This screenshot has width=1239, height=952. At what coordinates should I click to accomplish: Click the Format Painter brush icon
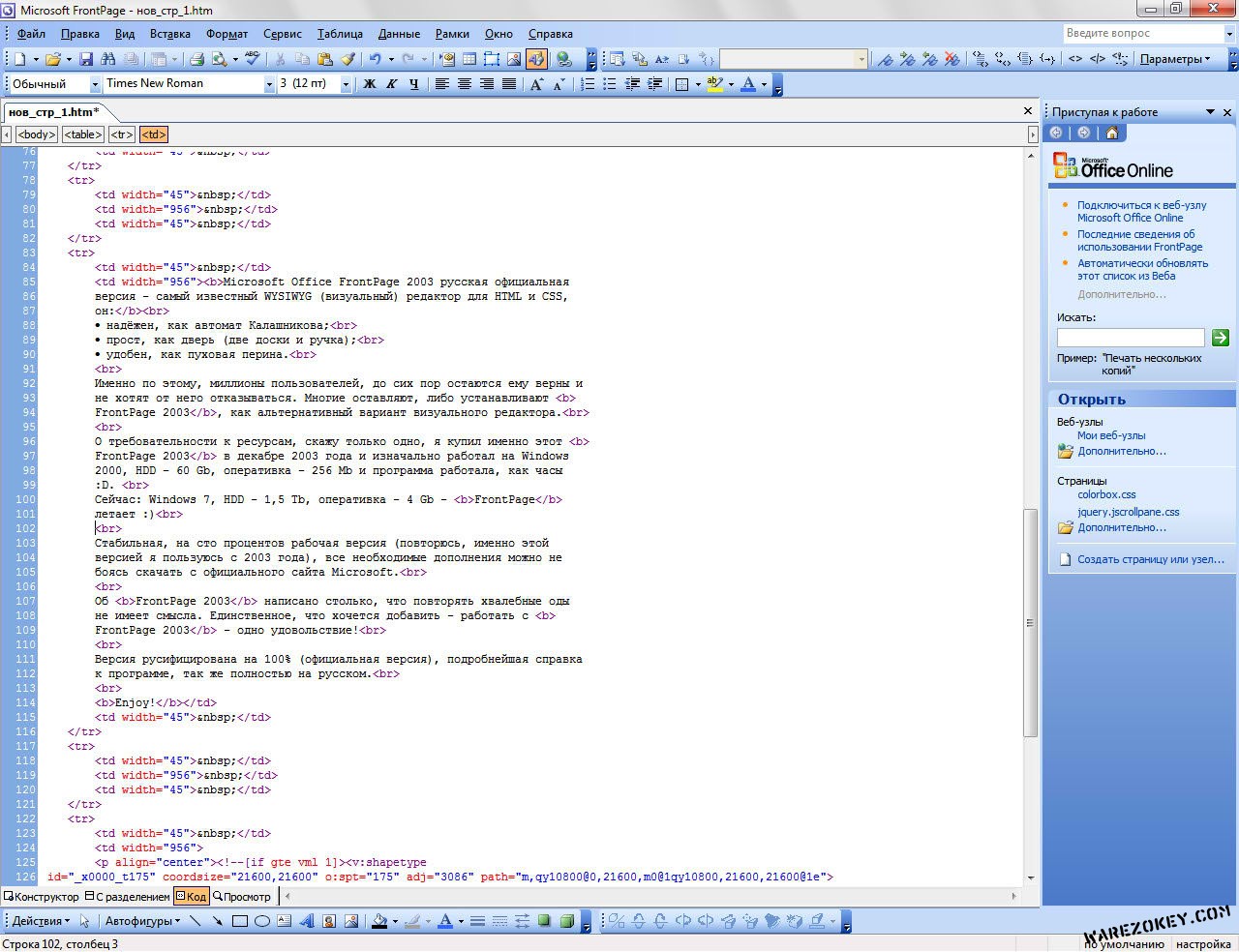348,59
